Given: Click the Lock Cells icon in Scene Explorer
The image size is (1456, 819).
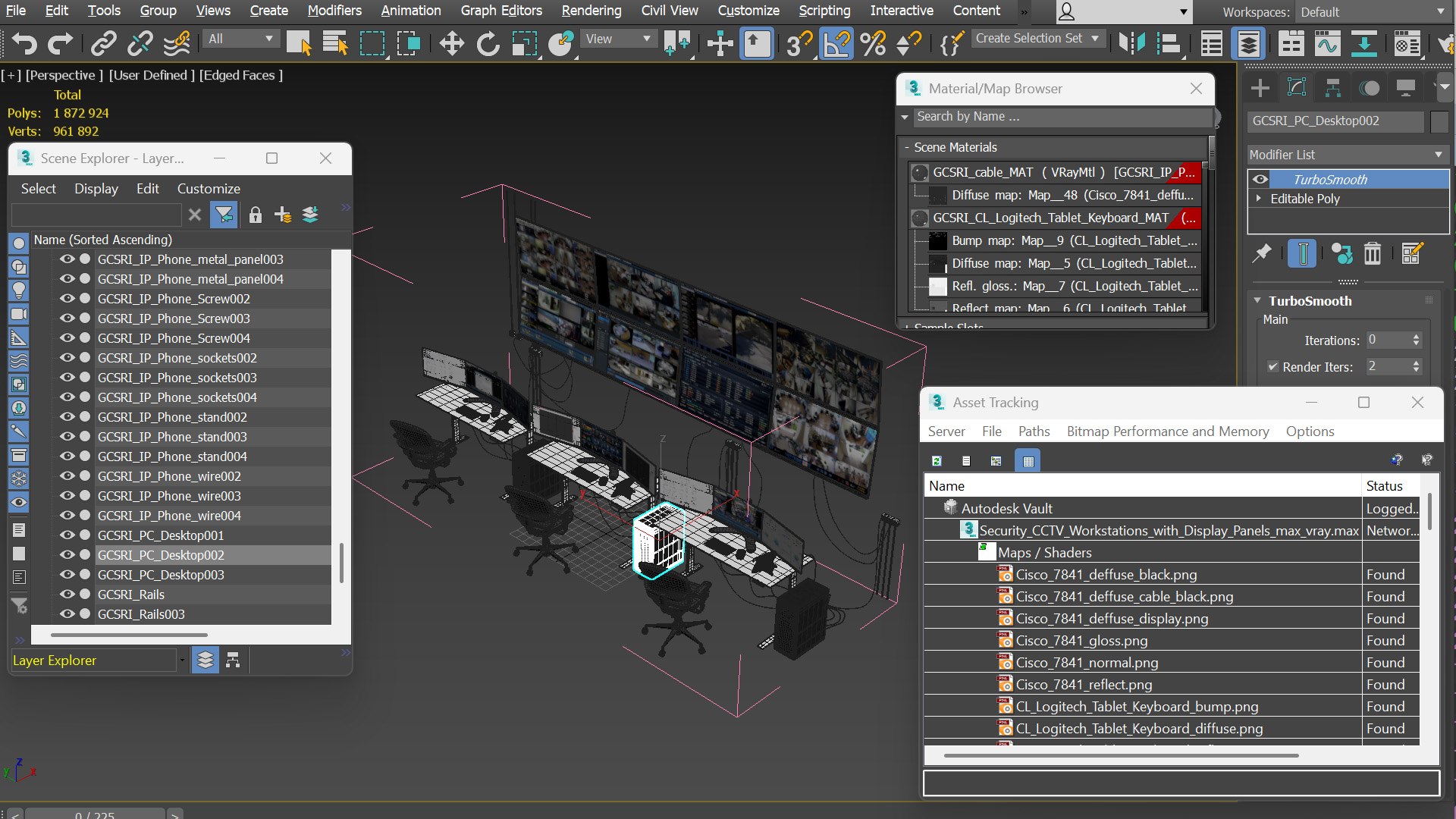Looking at the screenshot, I should (x=256, y=215).
